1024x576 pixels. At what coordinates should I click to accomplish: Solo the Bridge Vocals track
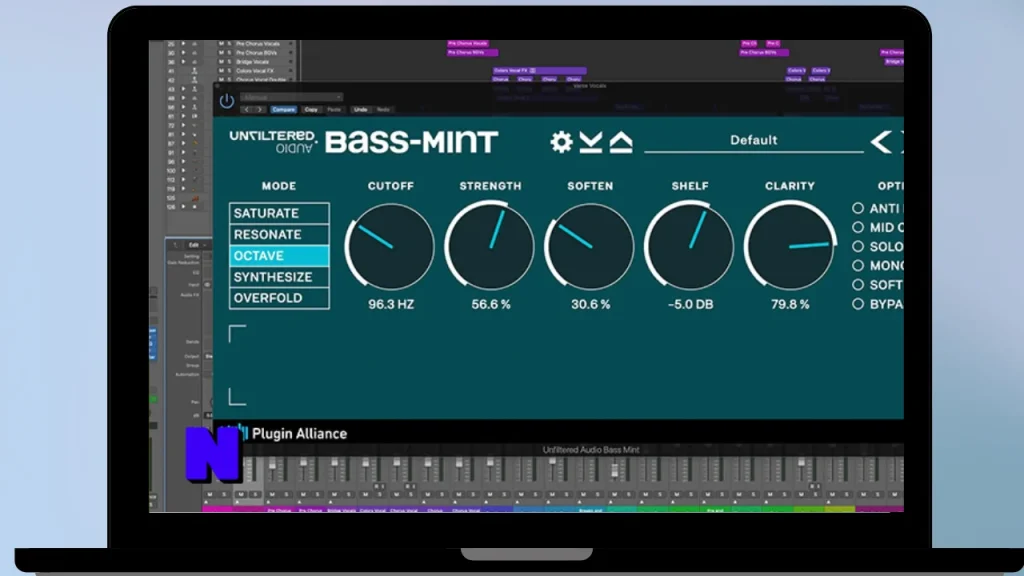click(229, 61)
